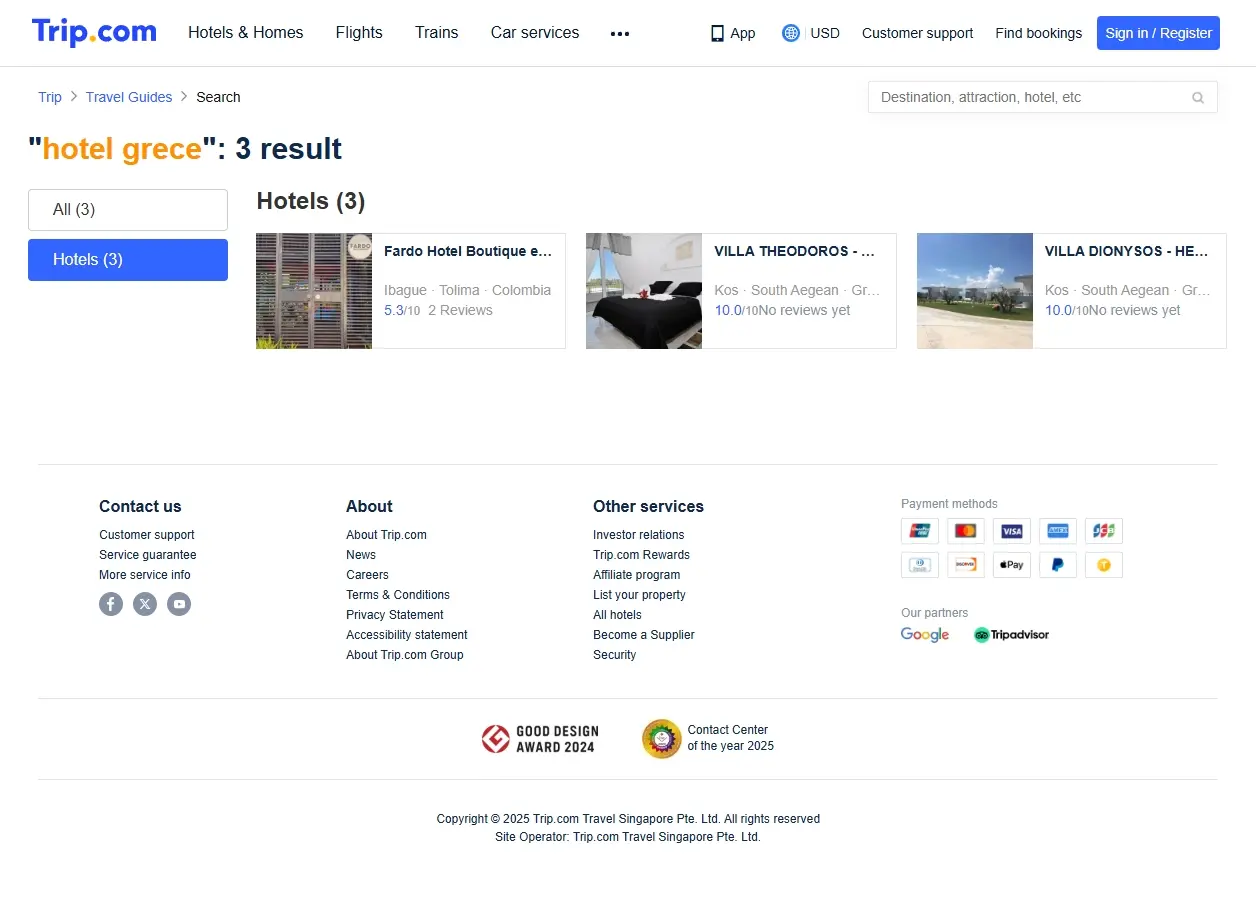
Task: Open About Trip.com link
Action: click(x=386, y=535)
